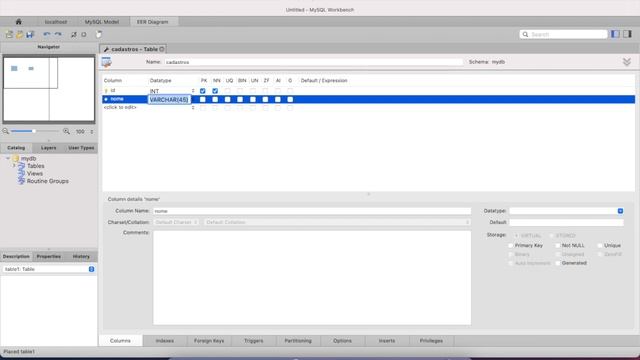Click the search magnifier icon
640x360 pixels.
[525, 35]
